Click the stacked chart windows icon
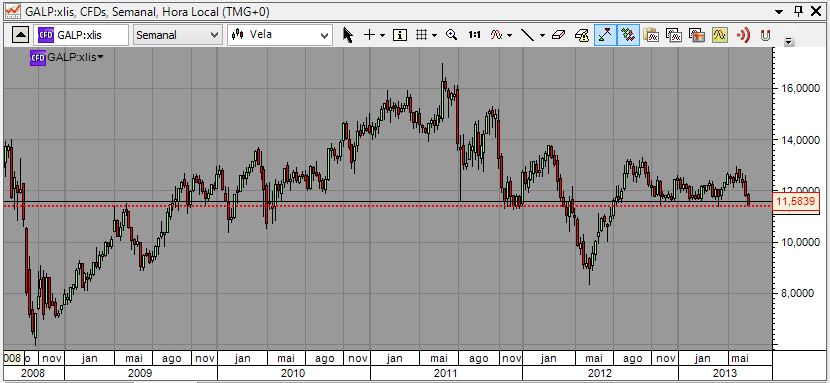 point(673,35)
